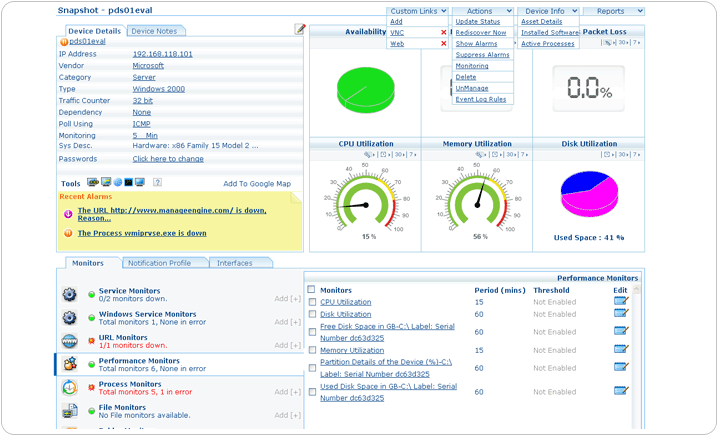Select Rediscover Now from Actions menu
The width and height of the screenshot is (718, 436).
point(481,32)
